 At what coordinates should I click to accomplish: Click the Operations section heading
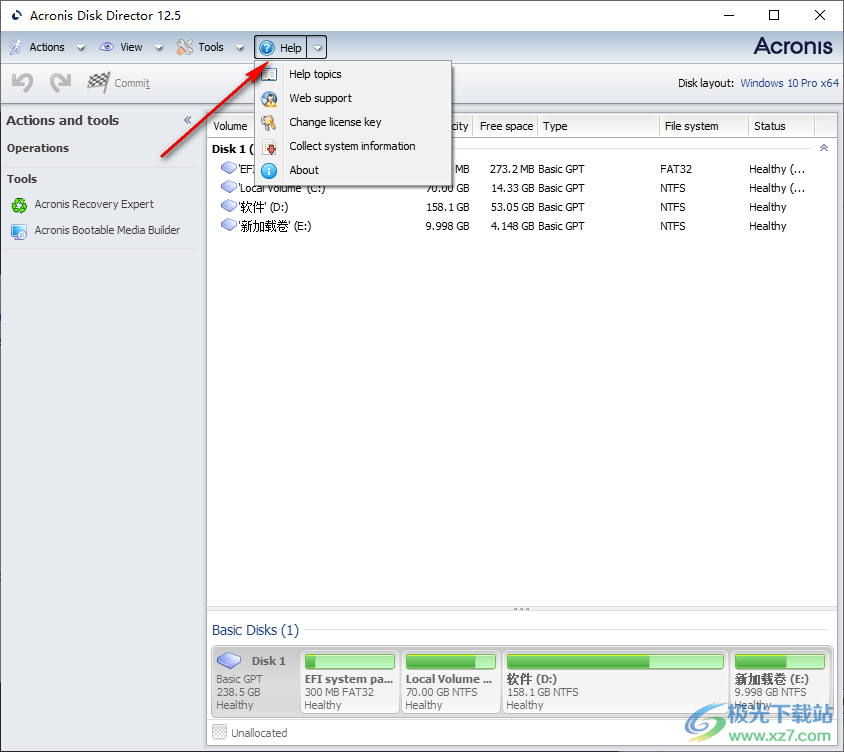38,148
